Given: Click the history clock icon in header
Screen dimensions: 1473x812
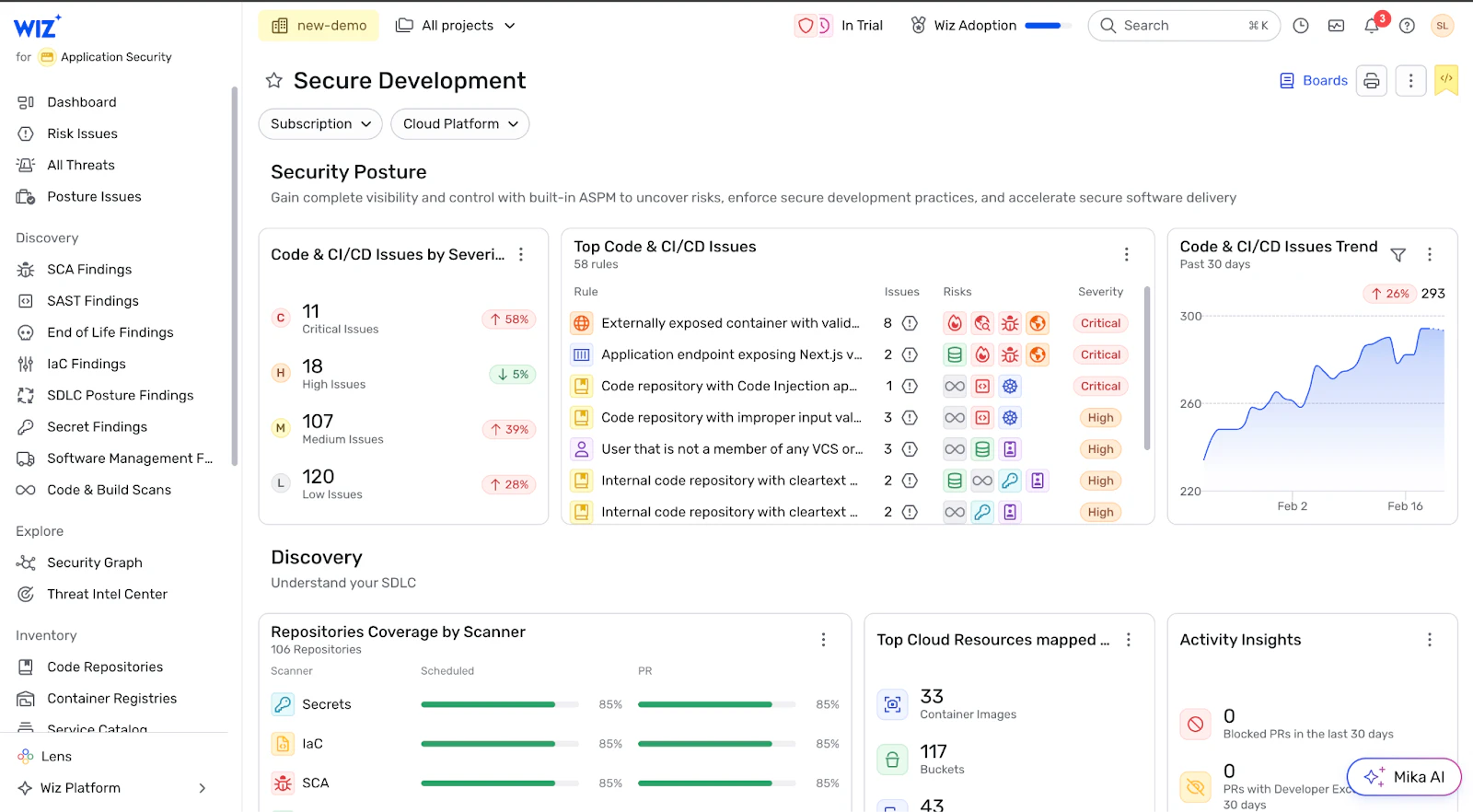Looking at the screenshot, I should click(x=1300, y=26).
